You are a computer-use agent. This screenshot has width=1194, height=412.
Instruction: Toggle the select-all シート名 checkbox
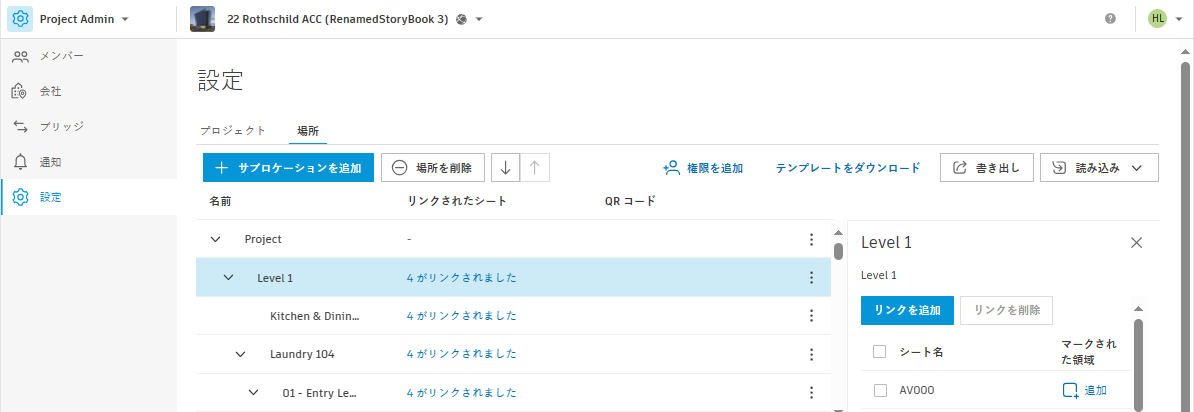pyautogui.click(x=880, y=351)
